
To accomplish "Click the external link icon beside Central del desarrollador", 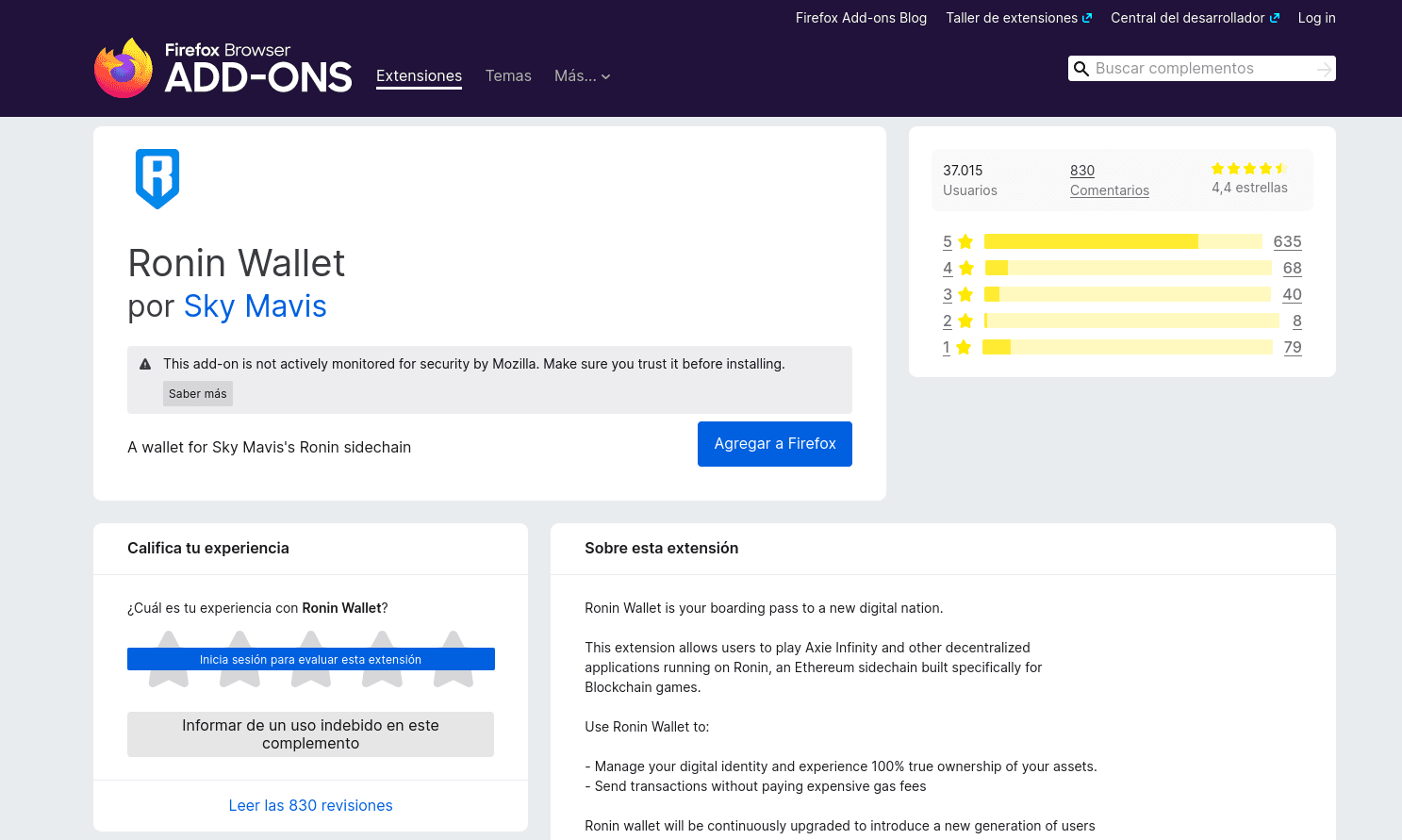I will [x=1275, y=18].
